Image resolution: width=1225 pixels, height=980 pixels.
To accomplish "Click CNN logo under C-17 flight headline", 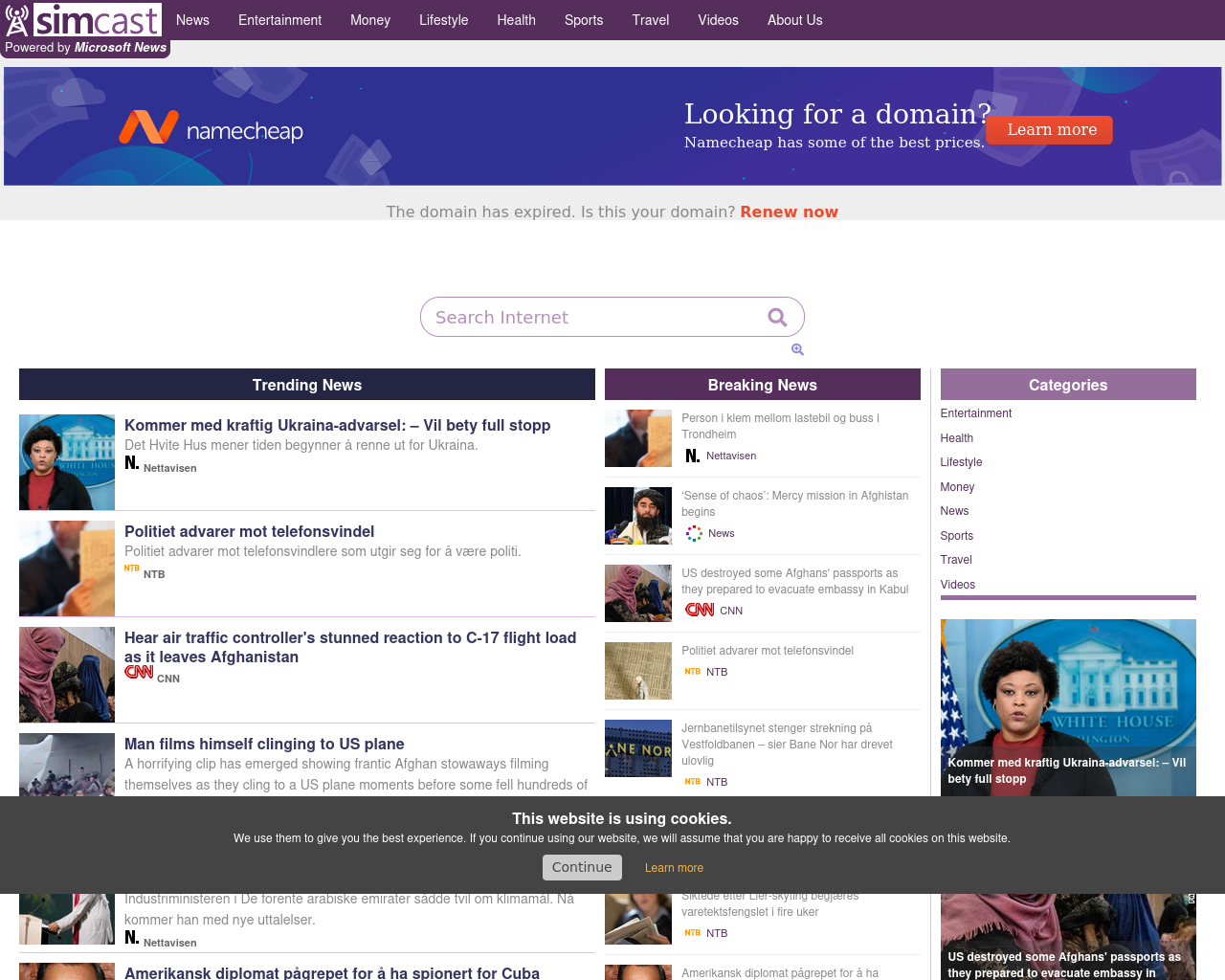I will pos(140,672).
